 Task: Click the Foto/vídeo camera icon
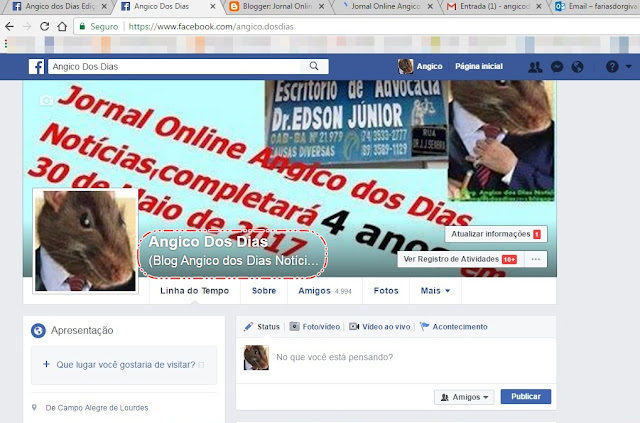coord(294,326)
